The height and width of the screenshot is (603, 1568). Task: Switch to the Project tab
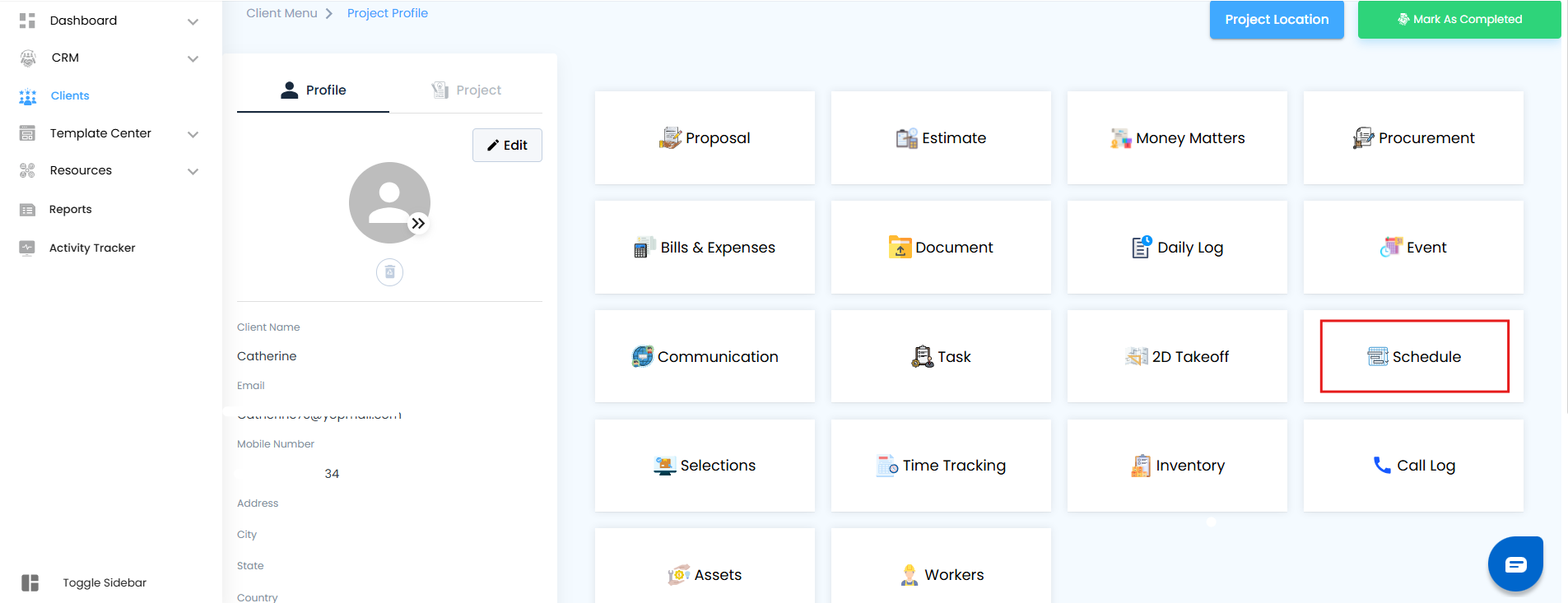466,90
